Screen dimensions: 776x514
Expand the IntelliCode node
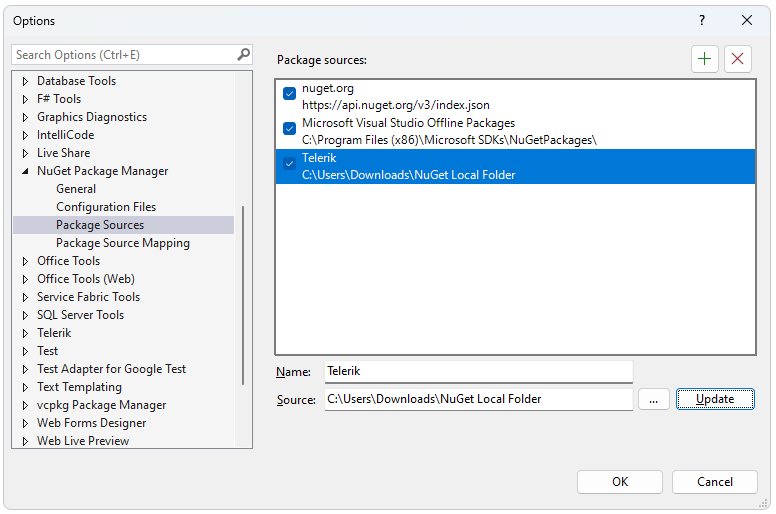(x=25, y=135)
